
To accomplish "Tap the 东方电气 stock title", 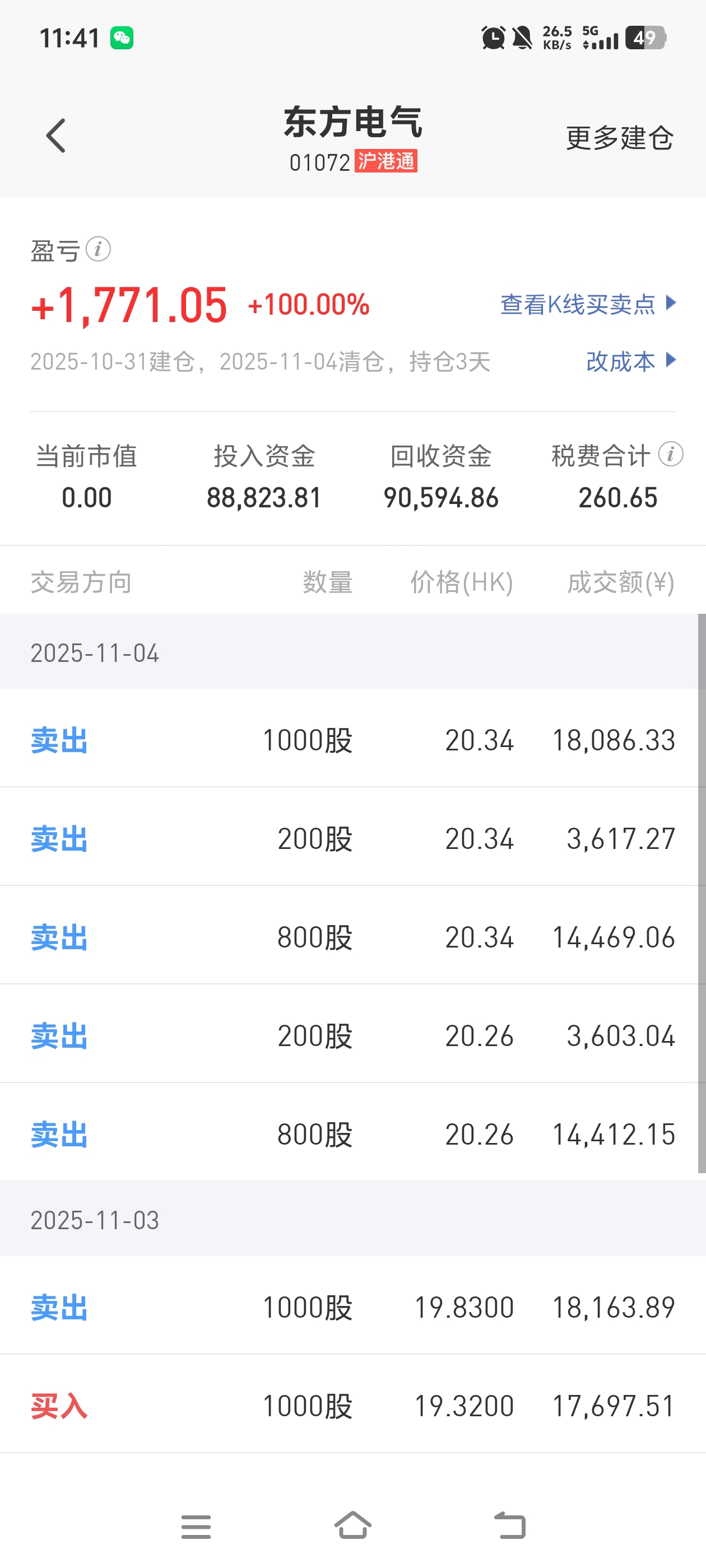I will [352, 122].
